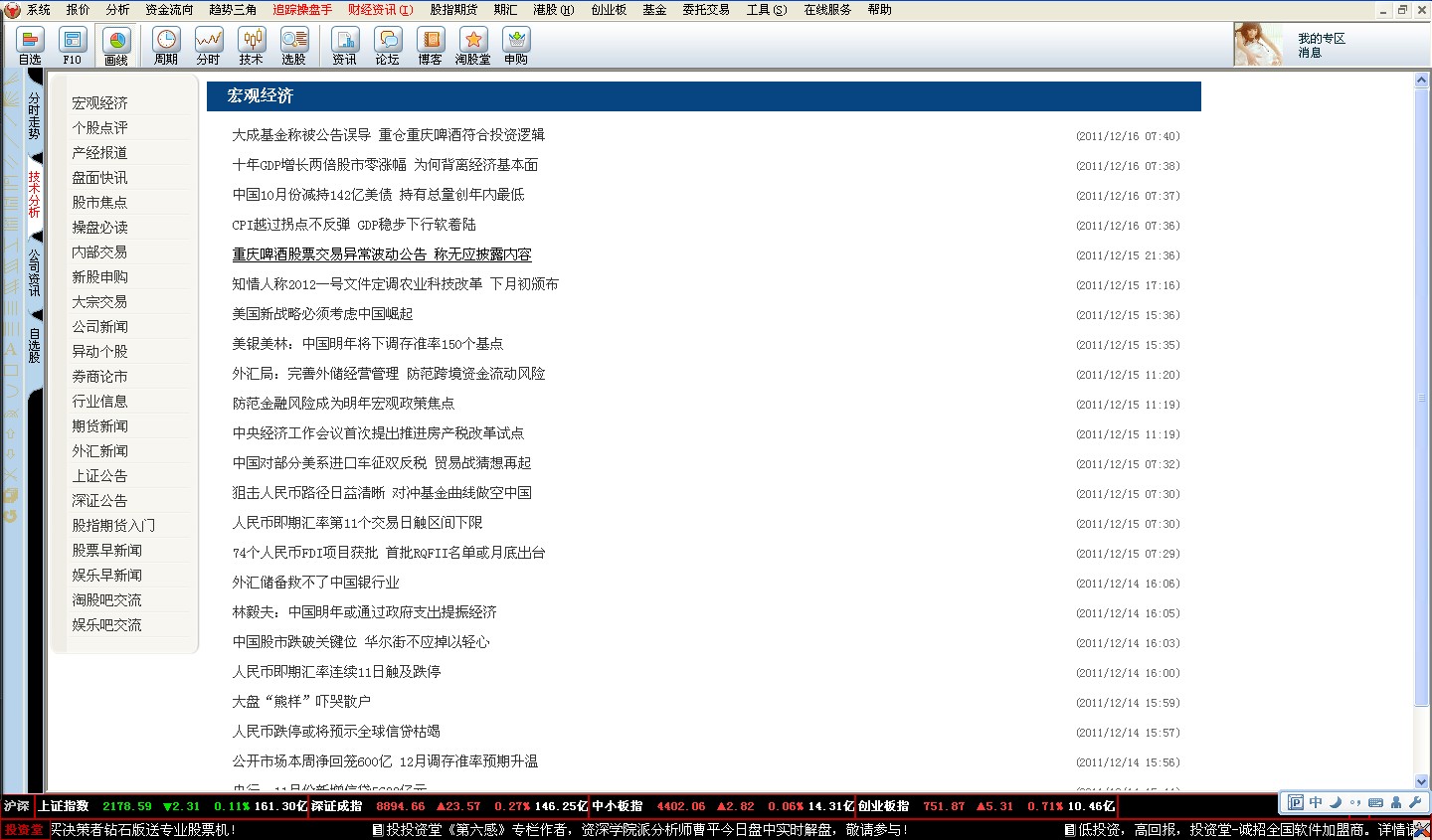Select 个股点评 in the news category list
Viewport: 1432px width, 840px height.
99,128
